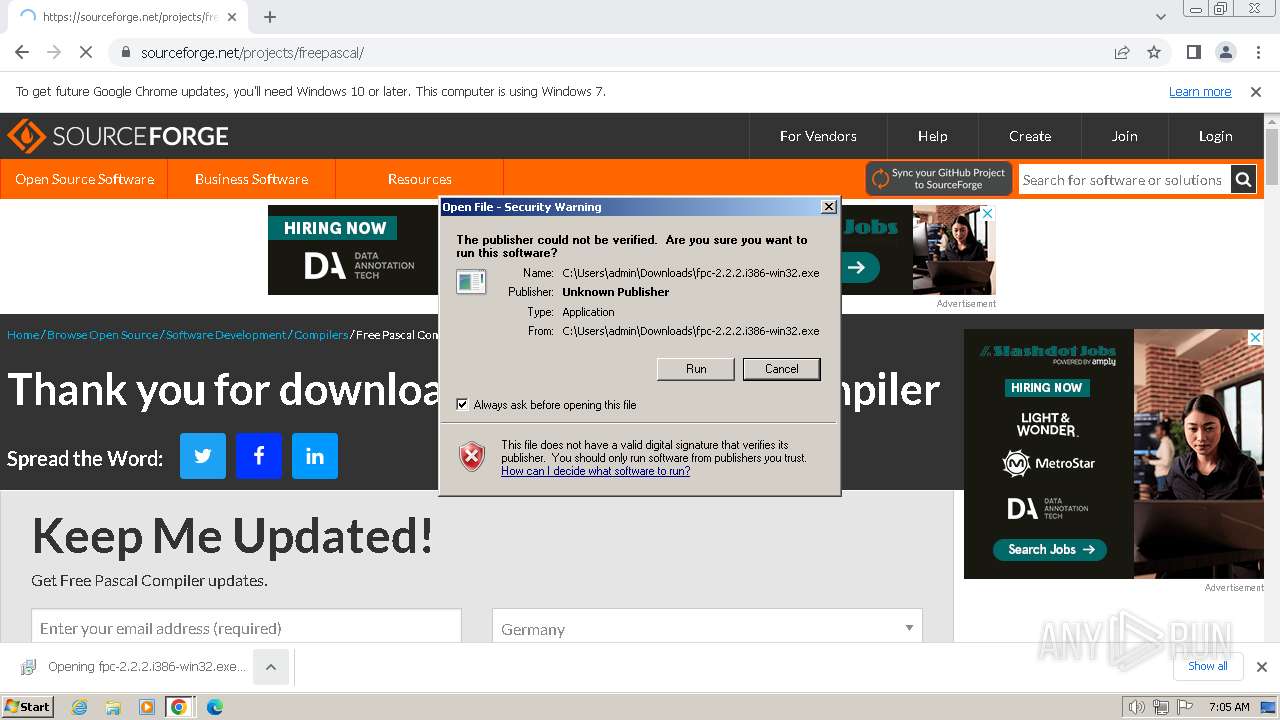Open the Germany country dropdown
This screenshot has height=720, width=1280.
click(707, 629)
